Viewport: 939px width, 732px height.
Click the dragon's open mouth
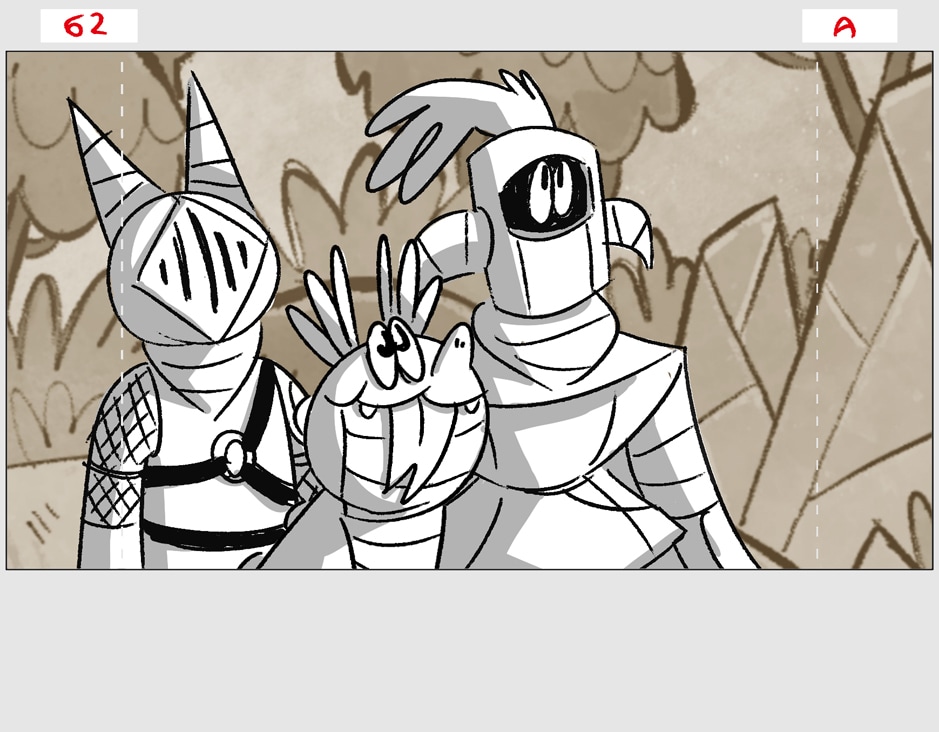(408, 470)
